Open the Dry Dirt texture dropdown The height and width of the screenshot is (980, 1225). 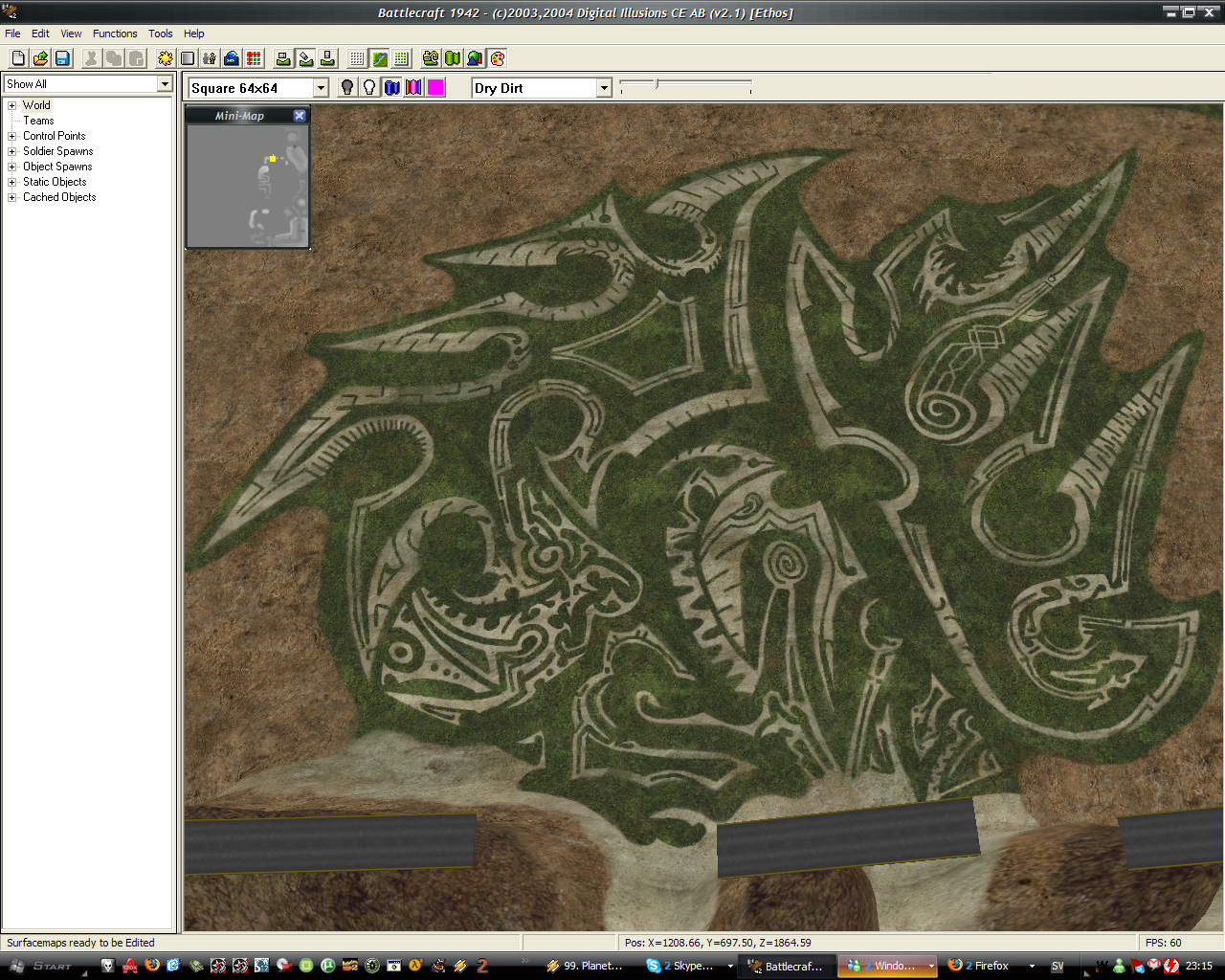click(604, 88)
